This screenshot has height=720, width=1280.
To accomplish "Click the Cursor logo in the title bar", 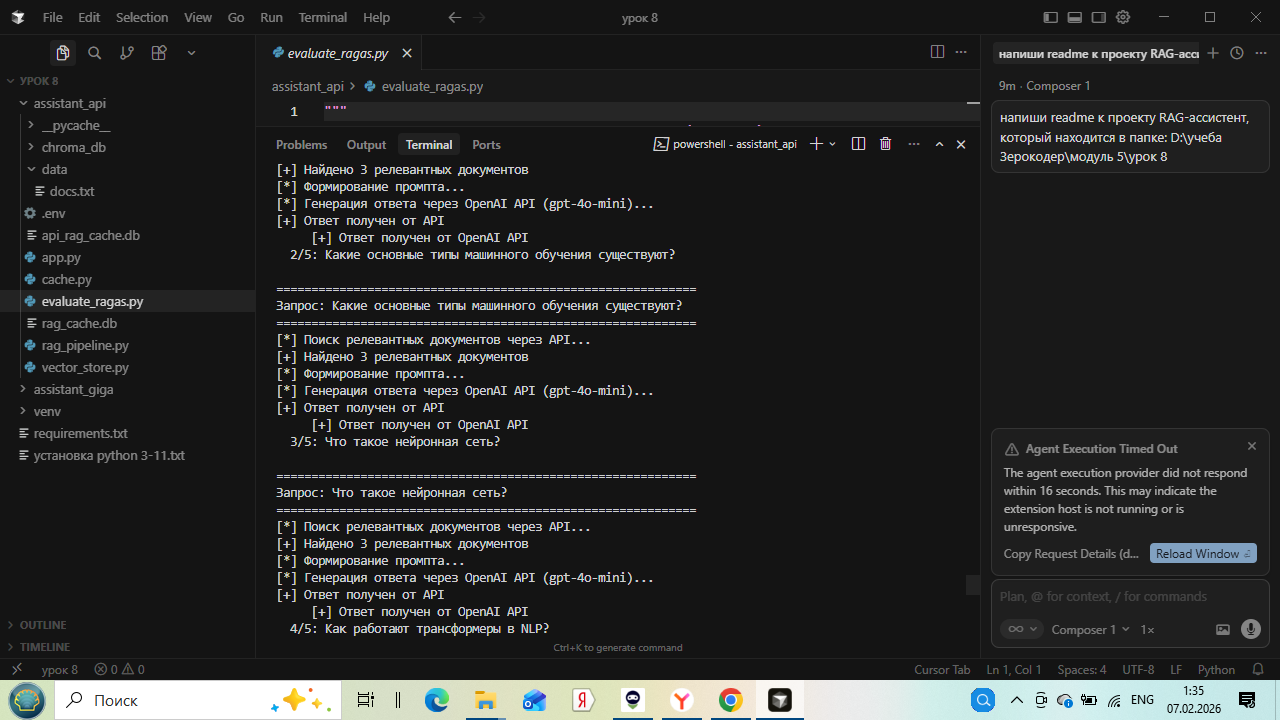I will pyautogui.click(x=18, y=17).
